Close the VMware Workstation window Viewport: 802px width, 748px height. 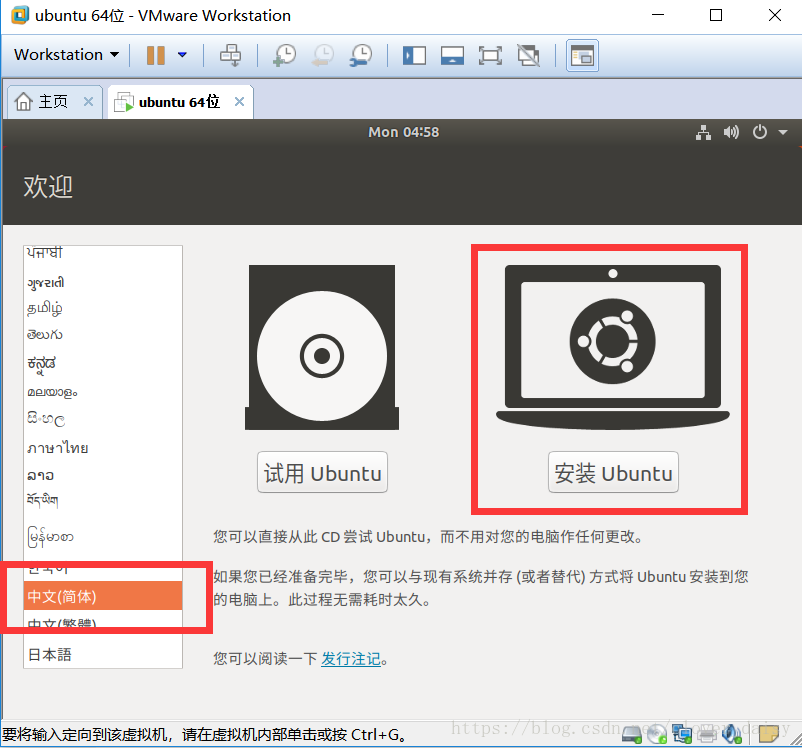[775, 15]
